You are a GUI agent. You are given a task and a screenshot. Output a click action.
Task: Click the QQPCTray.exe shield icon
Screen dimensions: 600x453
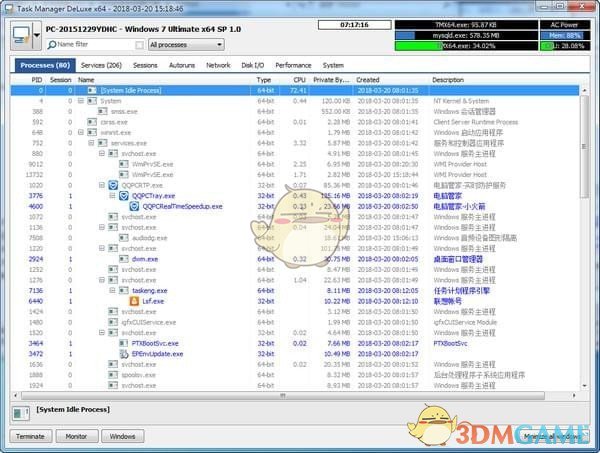(x=124, y=196)
